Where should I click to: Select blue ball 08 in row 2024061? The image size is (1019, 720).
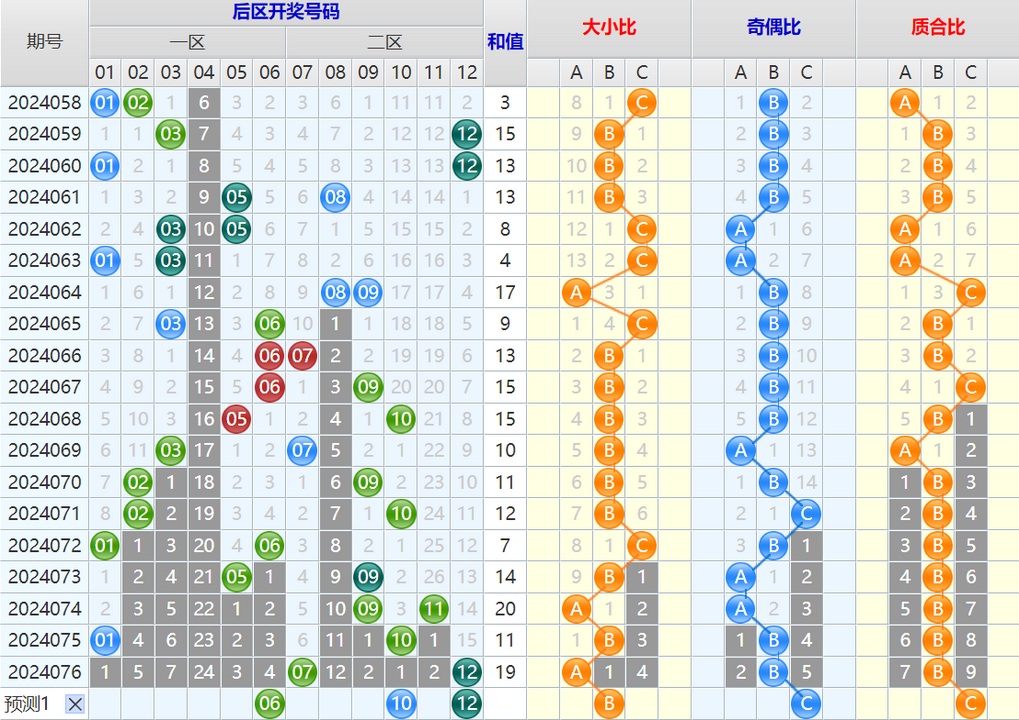click(x=335, y=198)
